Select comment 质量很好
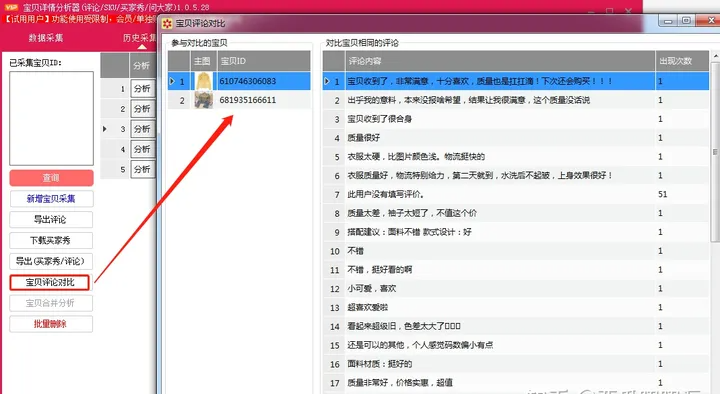This screenshot has height=394, width=722. pos(516,138)
